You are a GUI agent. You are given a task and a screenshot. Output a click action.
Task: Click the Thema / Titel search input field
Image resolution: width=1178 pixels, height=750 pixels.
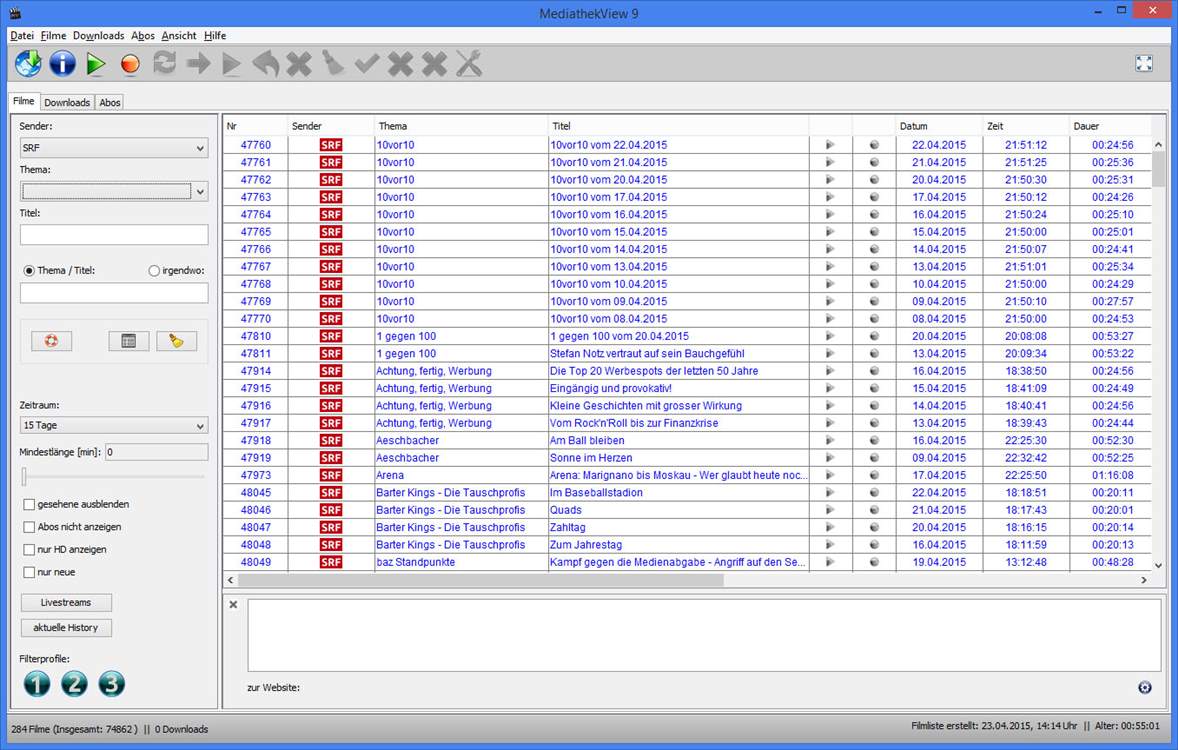(113, 293)
